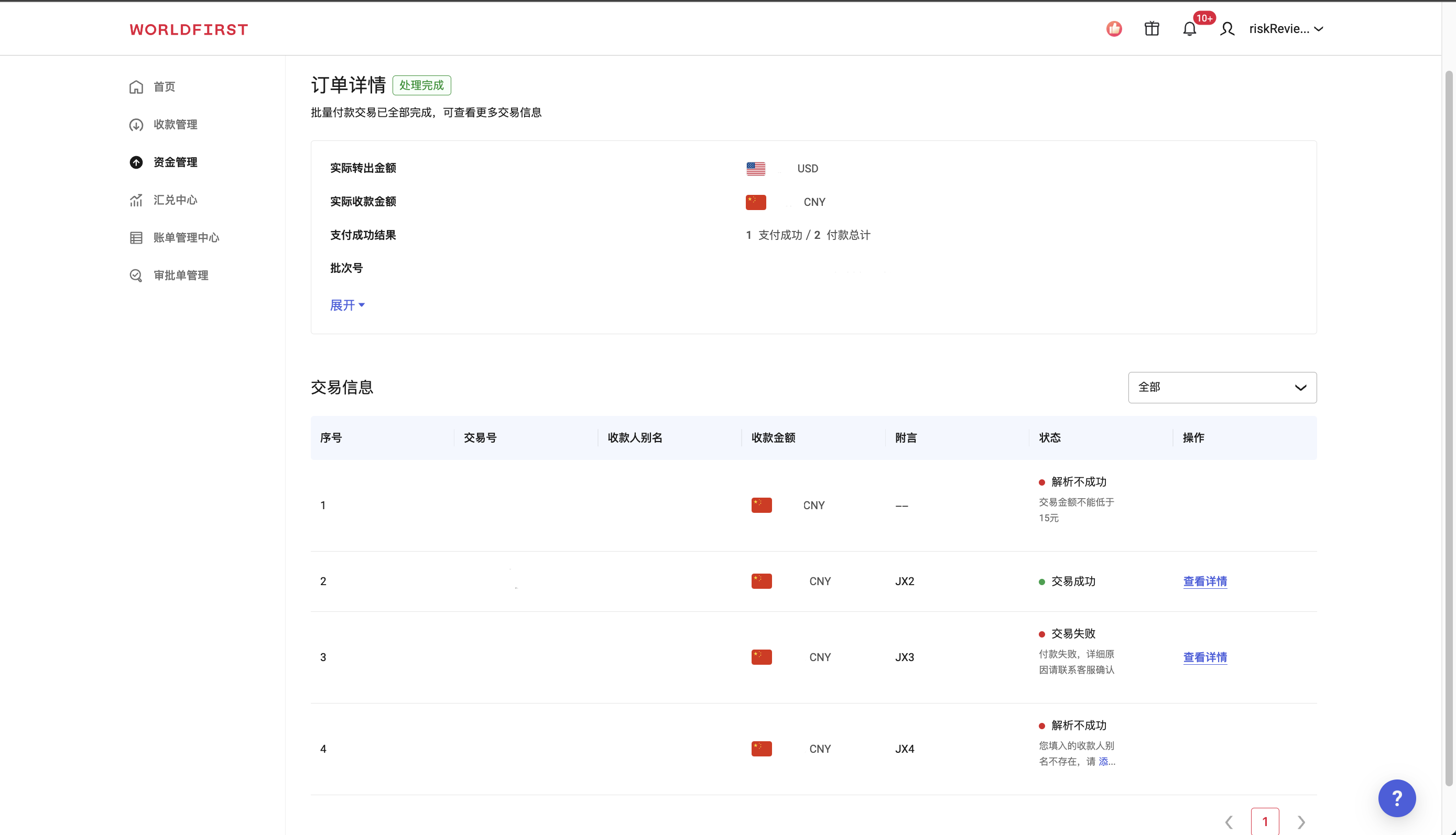Open the gift rewards icon
1456x835 pixels.
coord(1152,29)
